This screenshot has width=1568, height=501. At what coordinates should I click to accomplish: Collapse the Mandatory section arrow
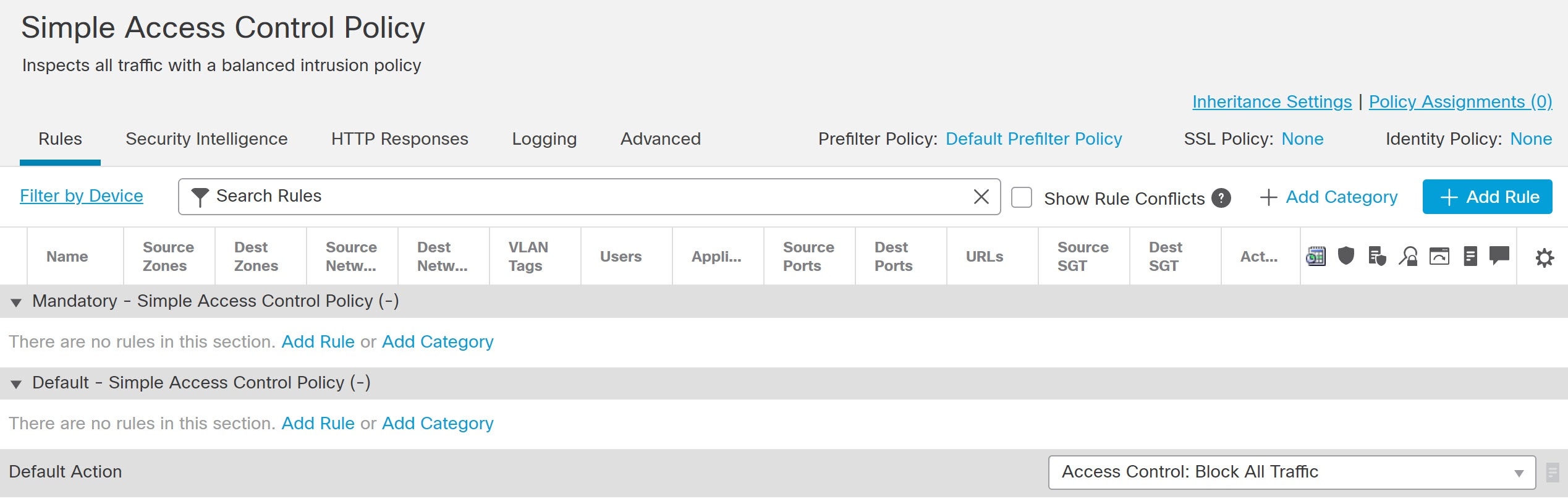click(x=16, y=302)
